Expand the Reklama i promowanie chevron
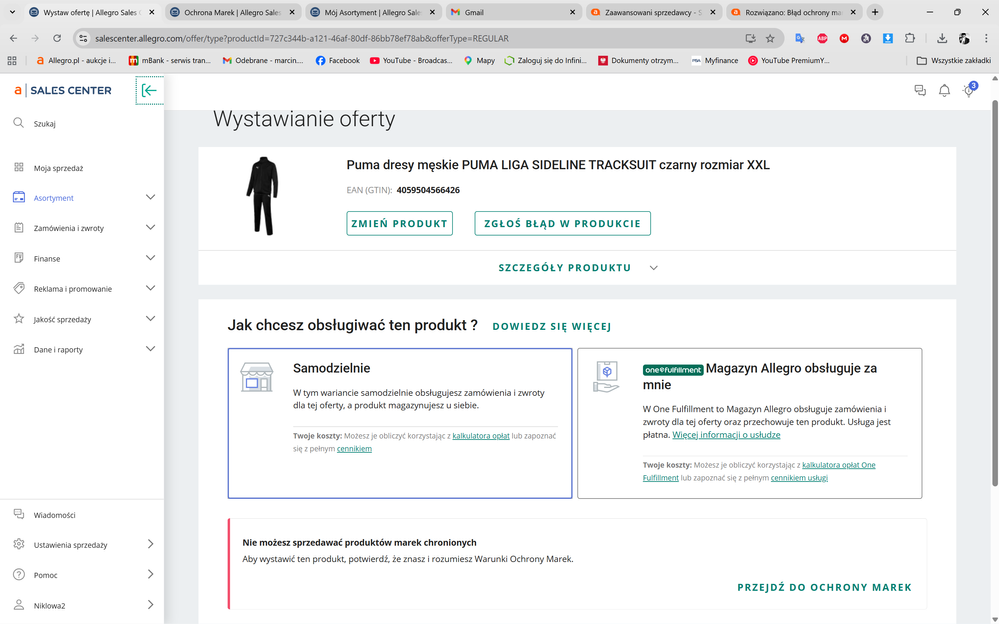 pos(150,288)
